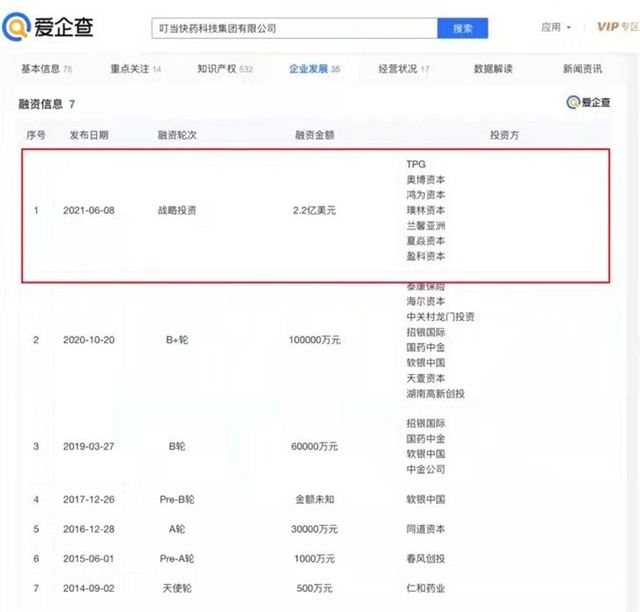Click the date 2021-06-08
The image size is (640, 612).
click(89, 210)
